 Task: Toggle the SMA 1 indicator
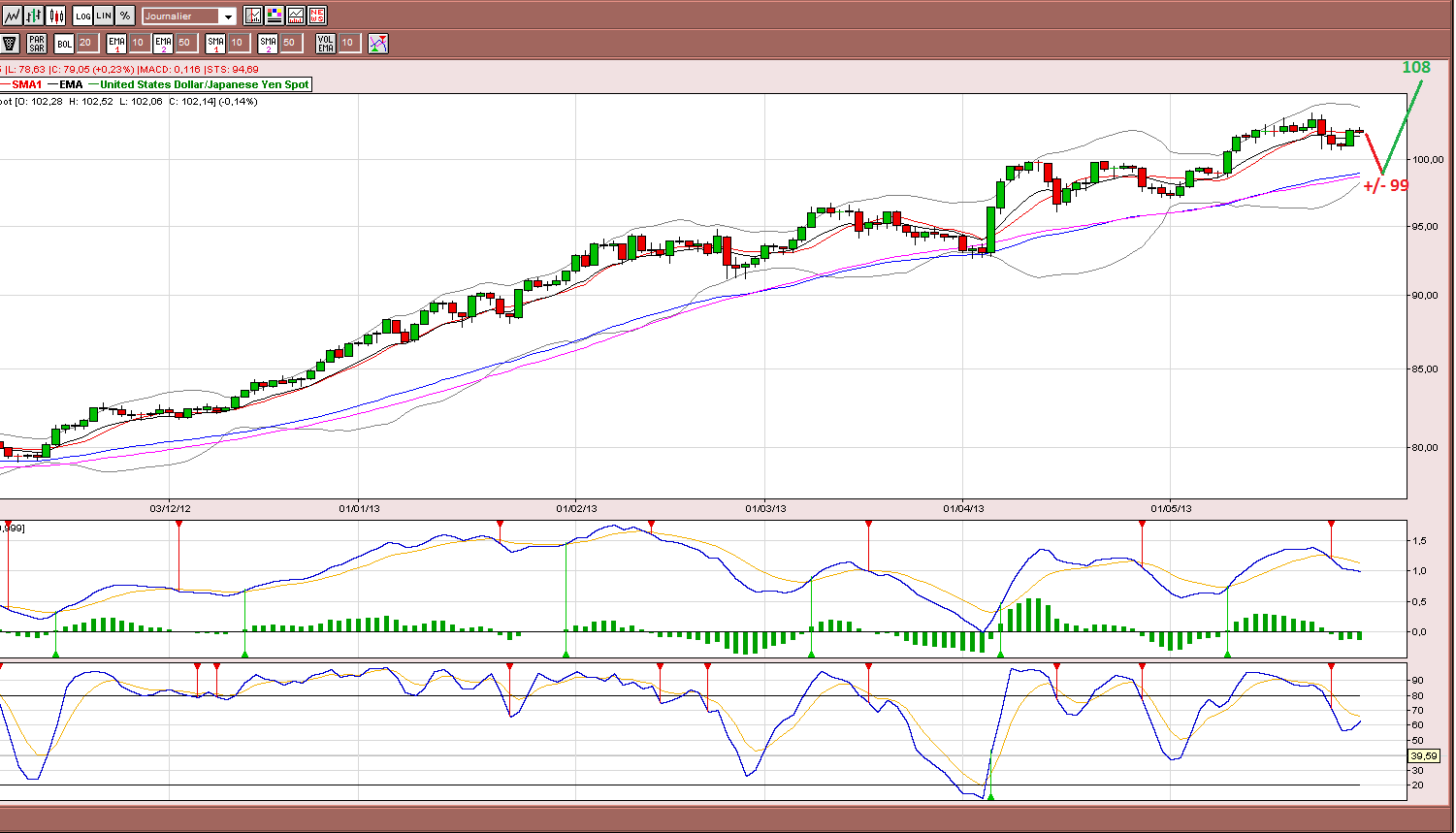coord(215,43)
